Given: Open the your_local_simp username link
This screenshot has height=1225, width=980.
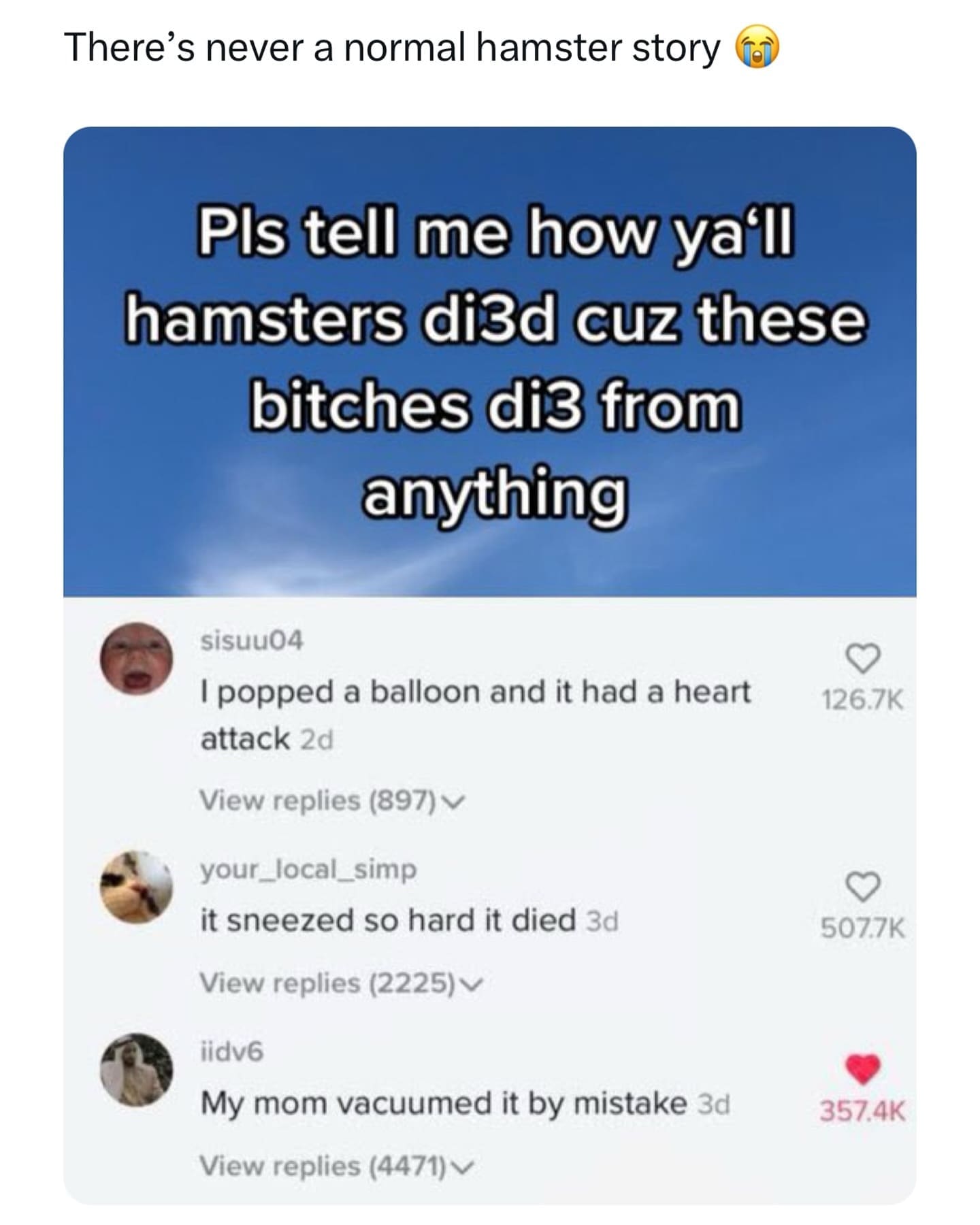Looking at the screenshot, I should pyautogui.click(x=308, y=870).
